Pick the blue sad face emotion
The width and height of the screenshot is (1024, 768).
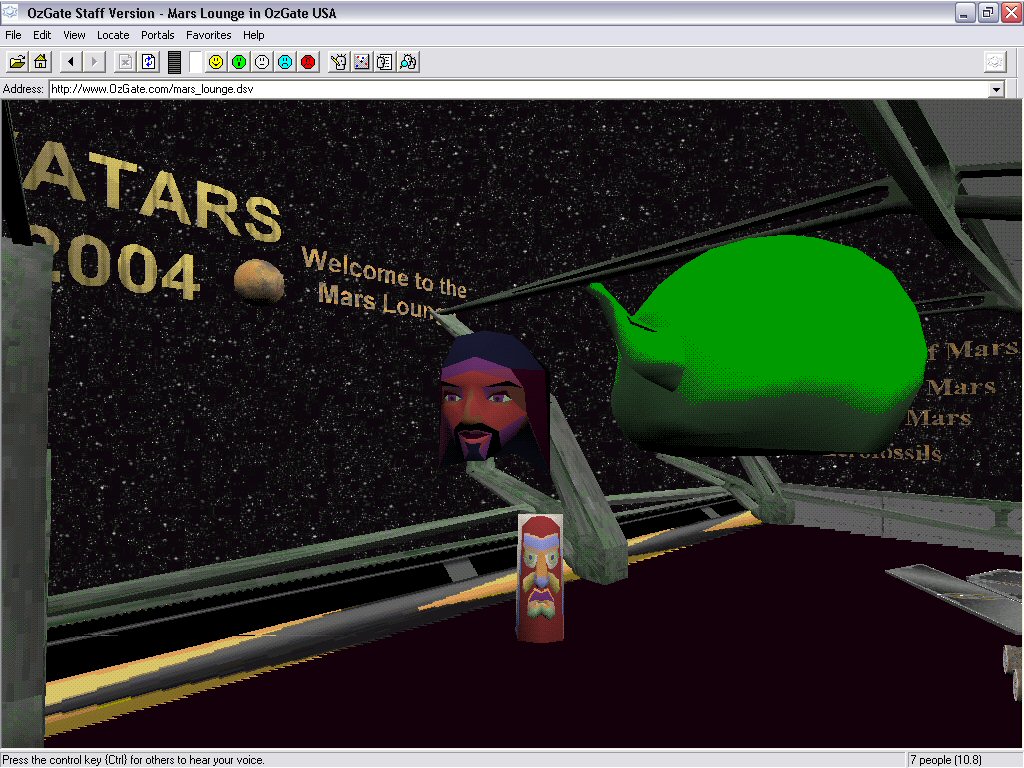(285, 62)
